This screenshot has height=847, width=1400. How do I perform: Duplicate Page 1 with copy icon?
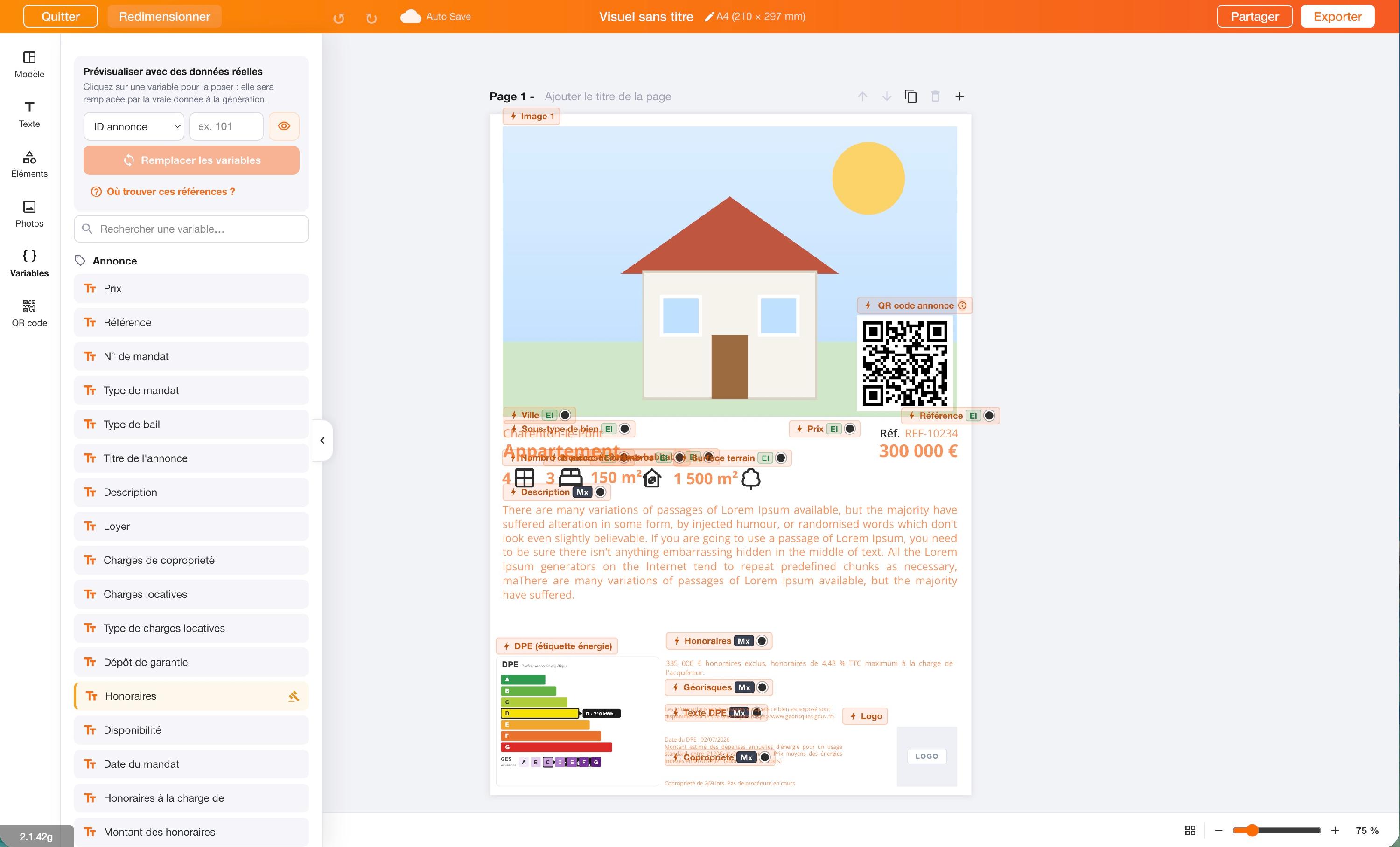coord(911,97)
